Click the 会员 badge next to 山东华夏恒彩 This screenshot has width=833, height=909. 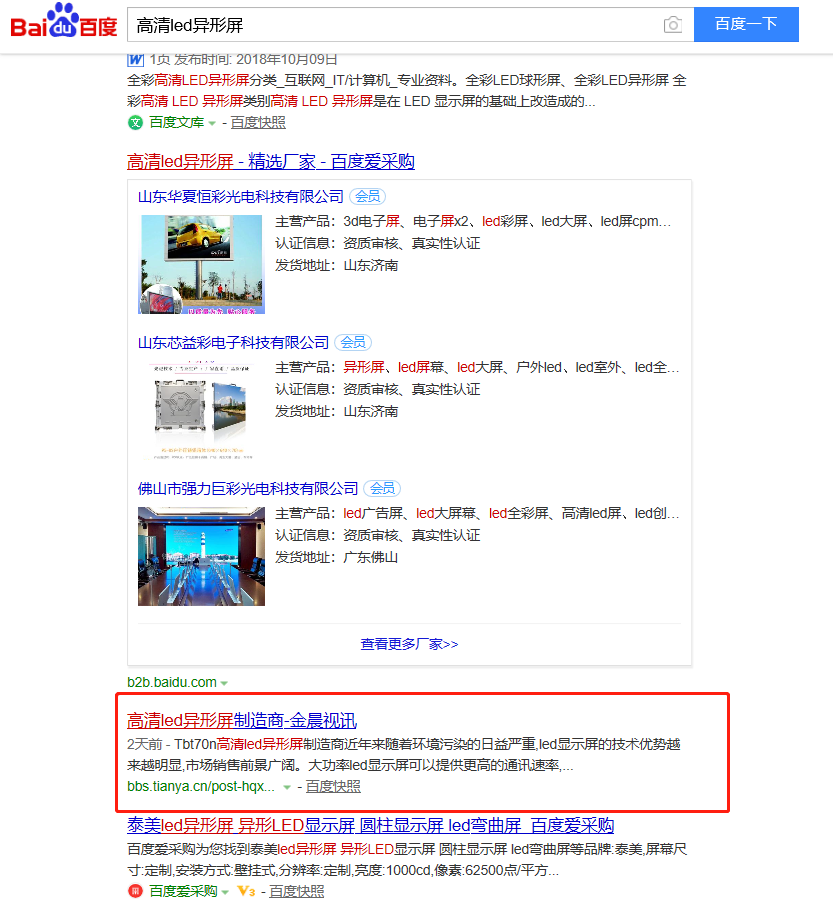[x=368, y=197]
